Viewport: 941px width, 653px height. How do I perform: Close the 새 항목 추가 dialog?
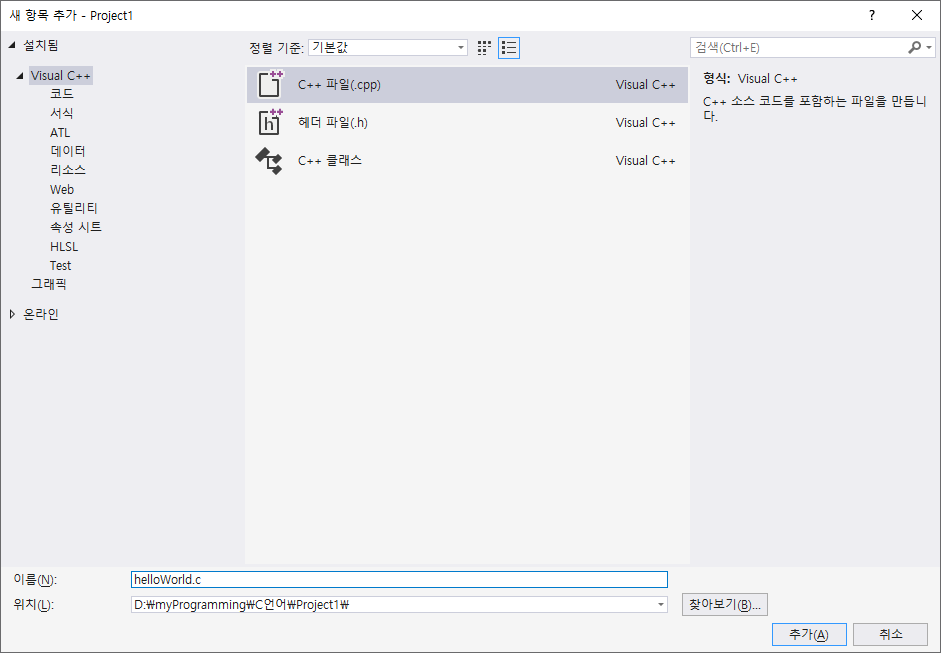pos(916,16)
